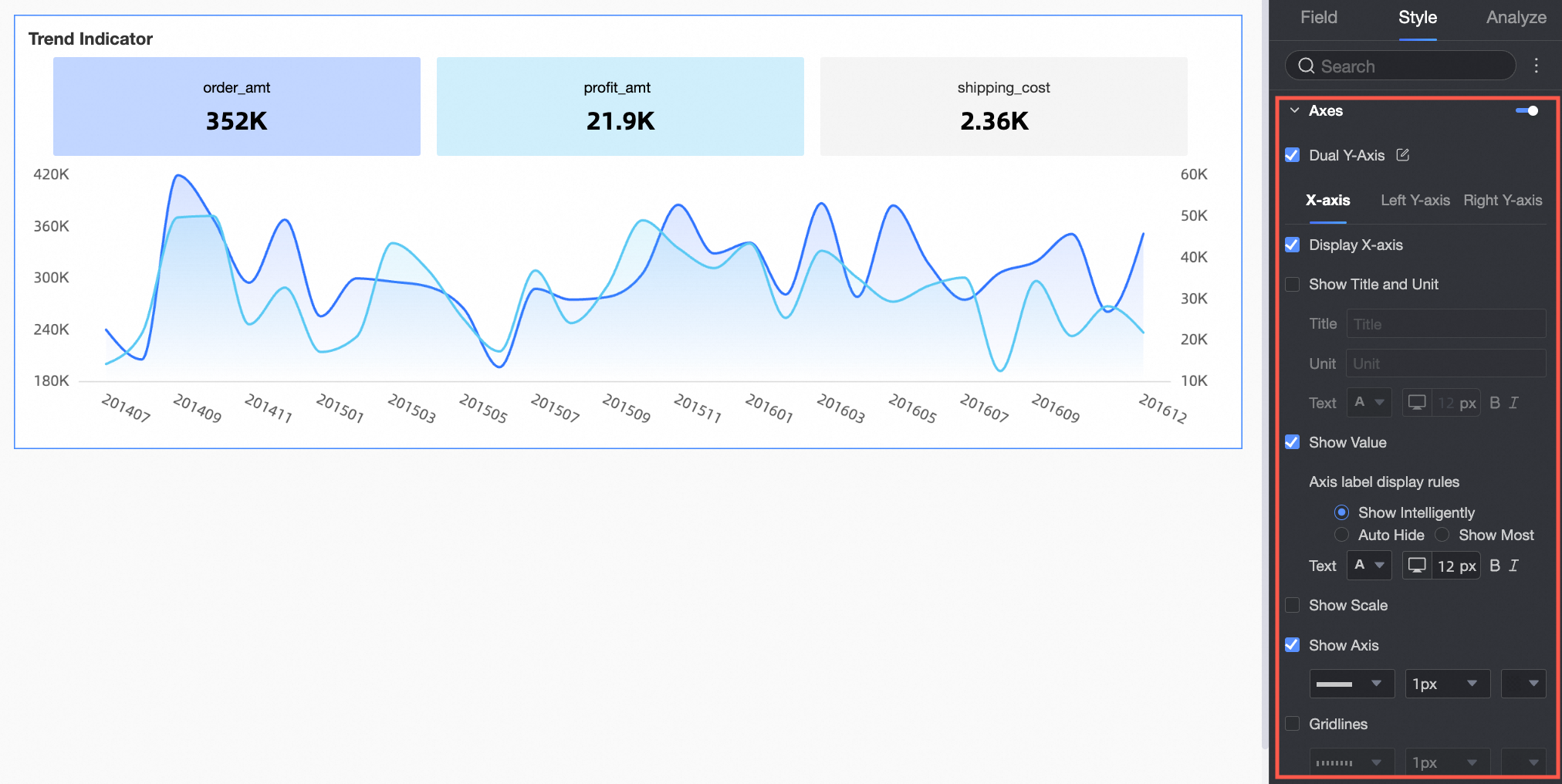Image resolution: width=1562 pixels, height=784 pixels.
Task: Collapse the Axes section chevron
Action: pos(1294,111)
